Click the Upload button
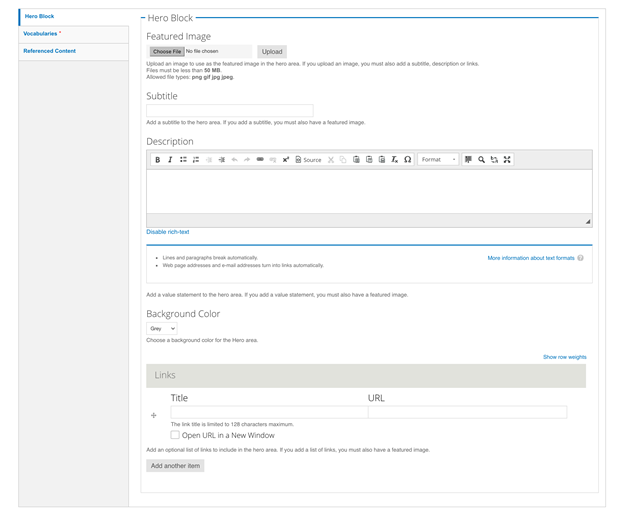The height and width of the screenshot is (508, 624). [272, 51]
